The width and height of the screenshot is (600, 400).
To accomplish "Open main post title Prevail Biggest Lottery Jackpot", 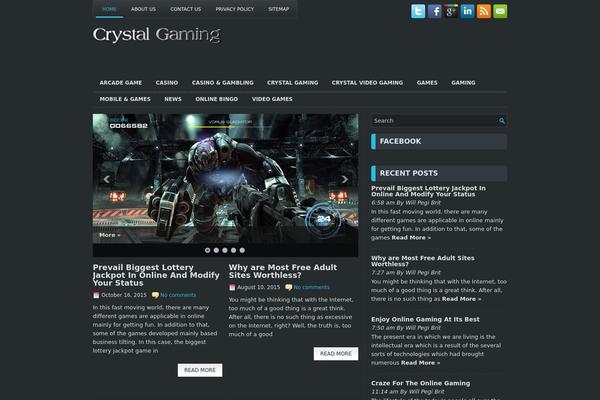I will (156, 275).
